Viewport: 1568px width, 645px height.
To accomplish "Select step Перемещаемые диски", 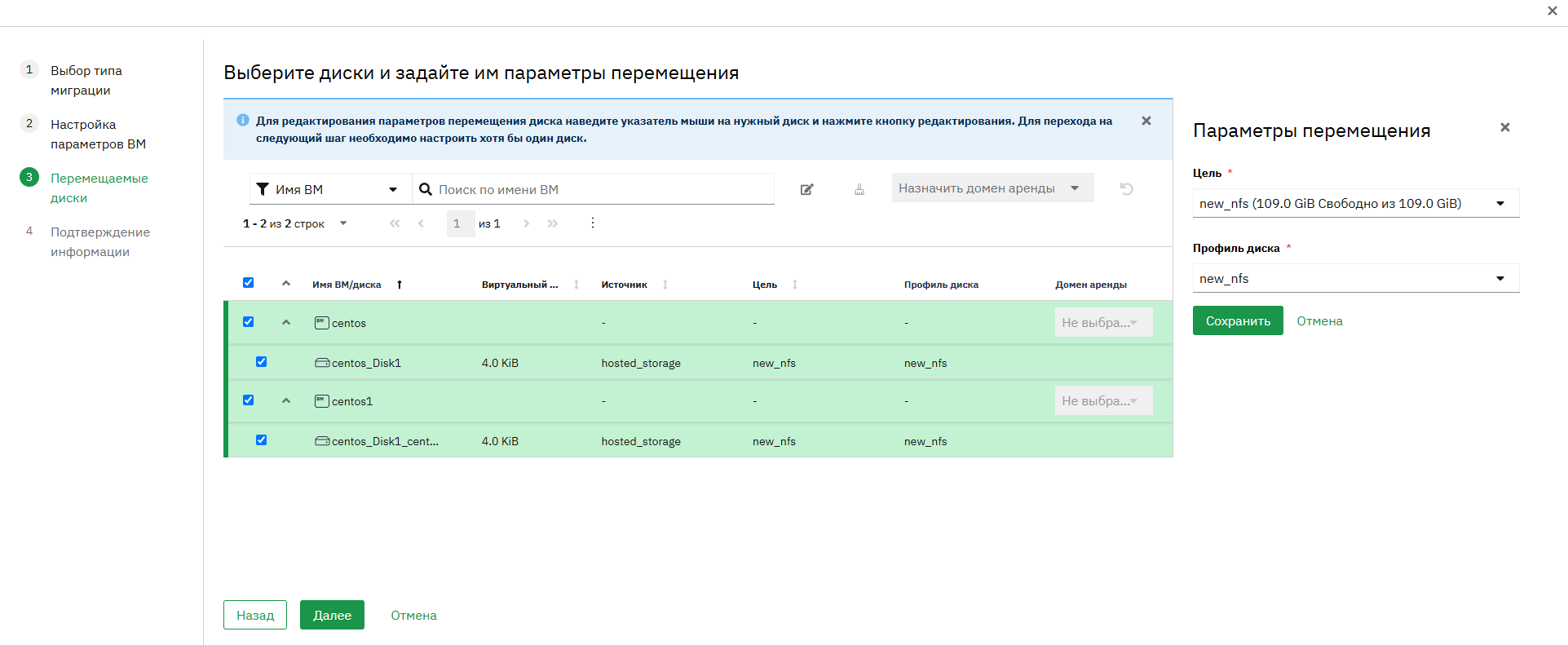I will click(99, 188).
